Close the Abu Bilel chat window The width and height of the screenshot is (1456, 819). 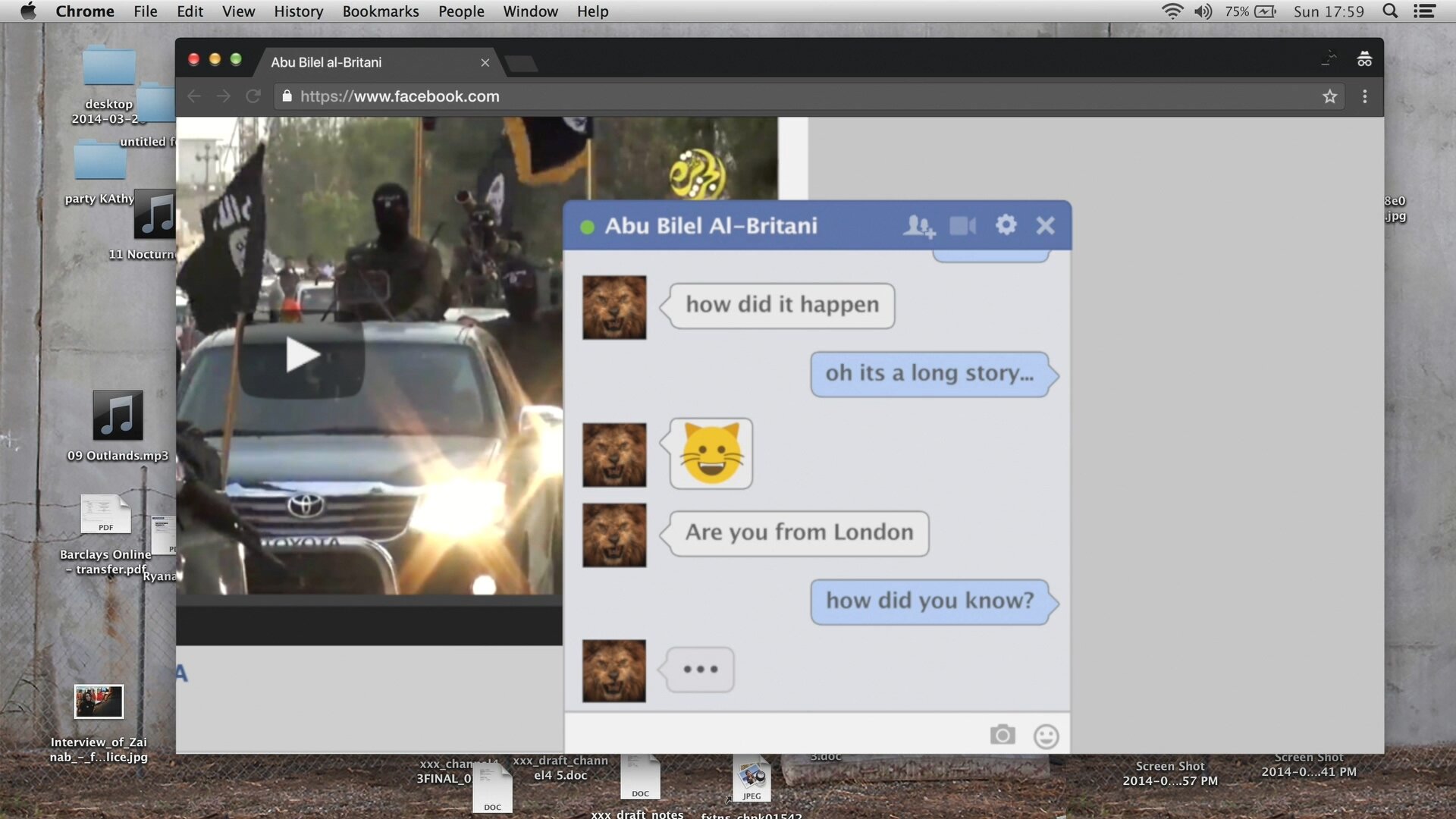click(x=1045, y=225)
